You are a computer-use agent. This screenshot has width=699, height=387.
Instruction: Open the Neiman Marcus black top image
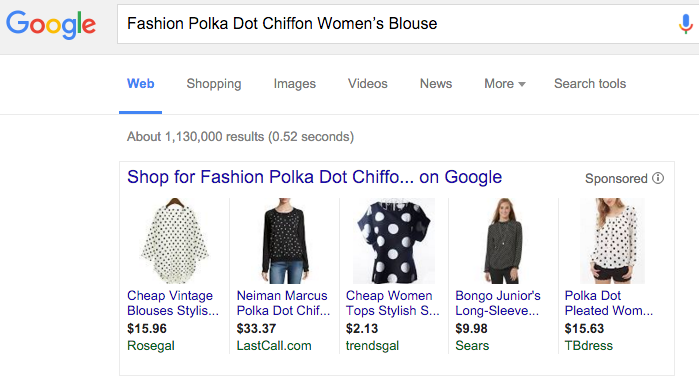click(x=284, y=241)
